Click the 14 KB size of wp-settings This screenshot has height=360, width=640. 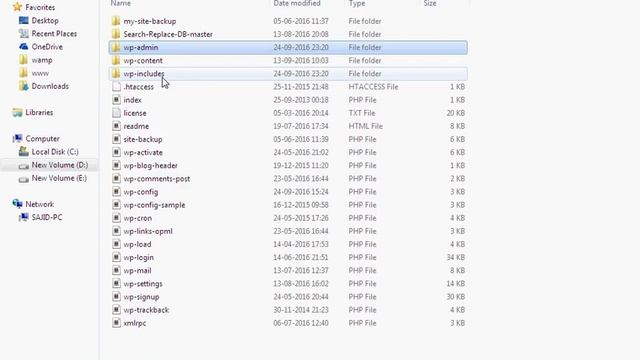(x=456, y=284)
